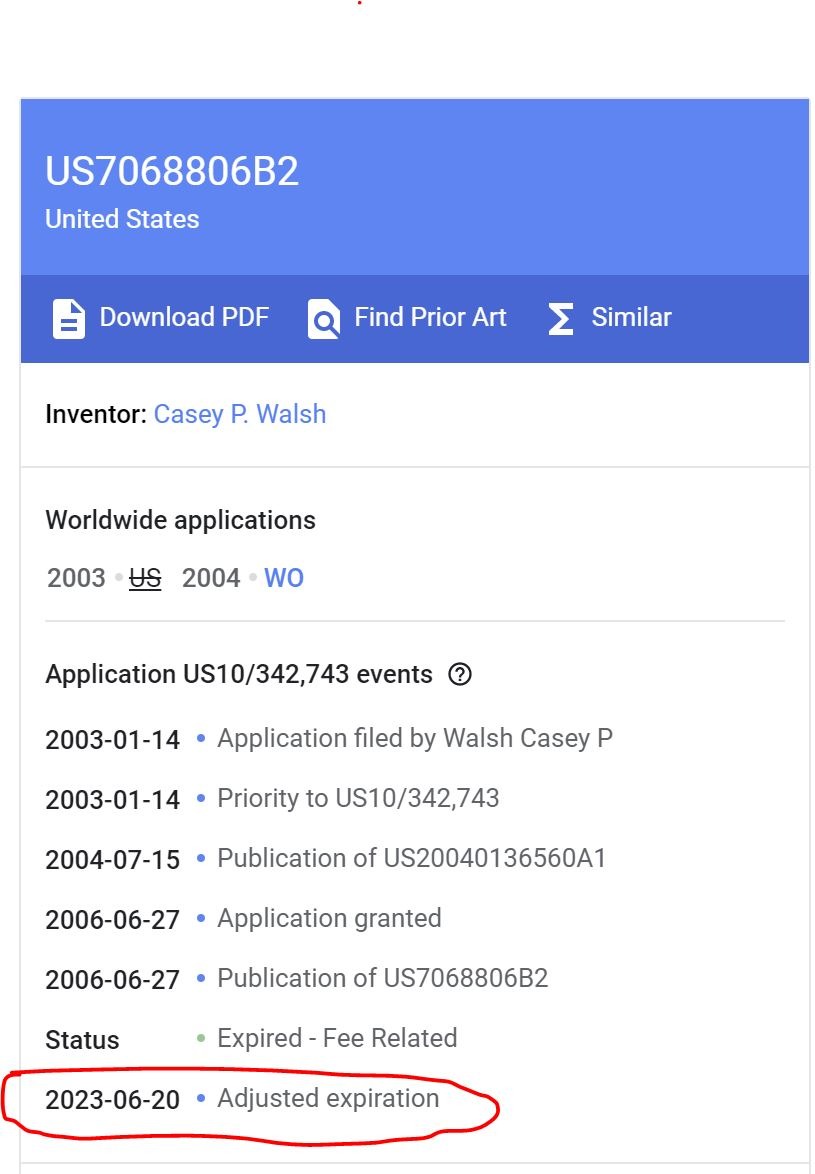Viewport: 815px width, 1174px height.
Task: Open inventor Casey P. Walsh link
Action: [239, 414]
